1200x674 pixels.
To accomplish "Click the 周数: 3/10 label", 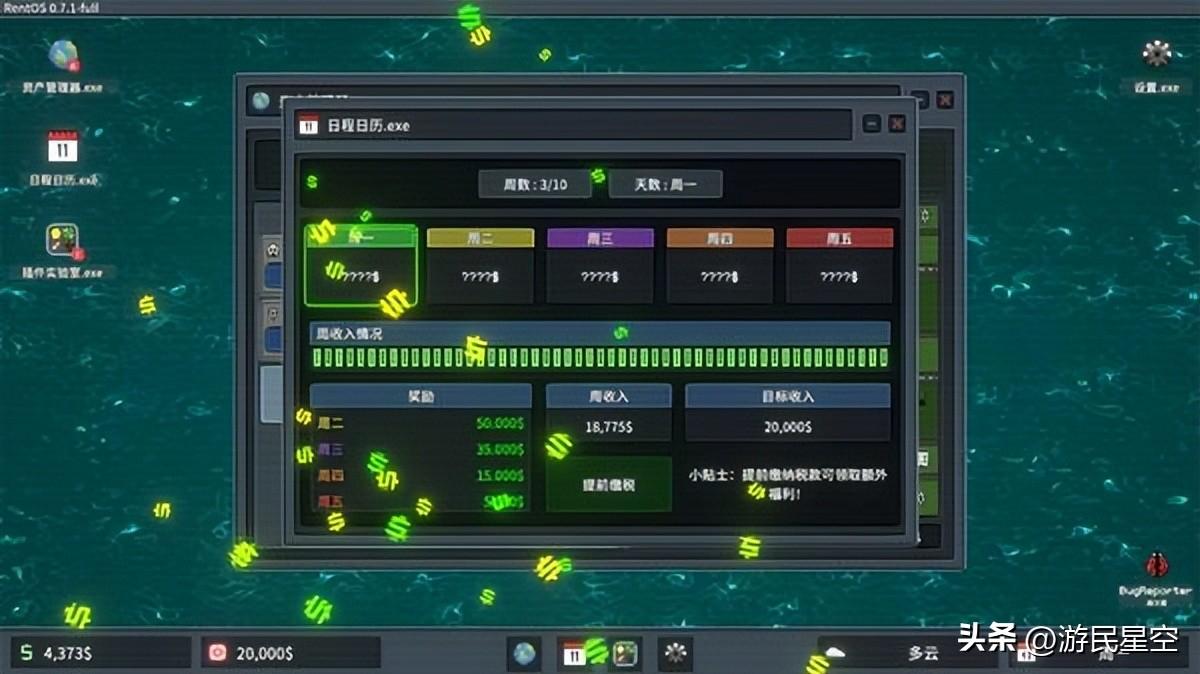I will (x=535, y=185).
